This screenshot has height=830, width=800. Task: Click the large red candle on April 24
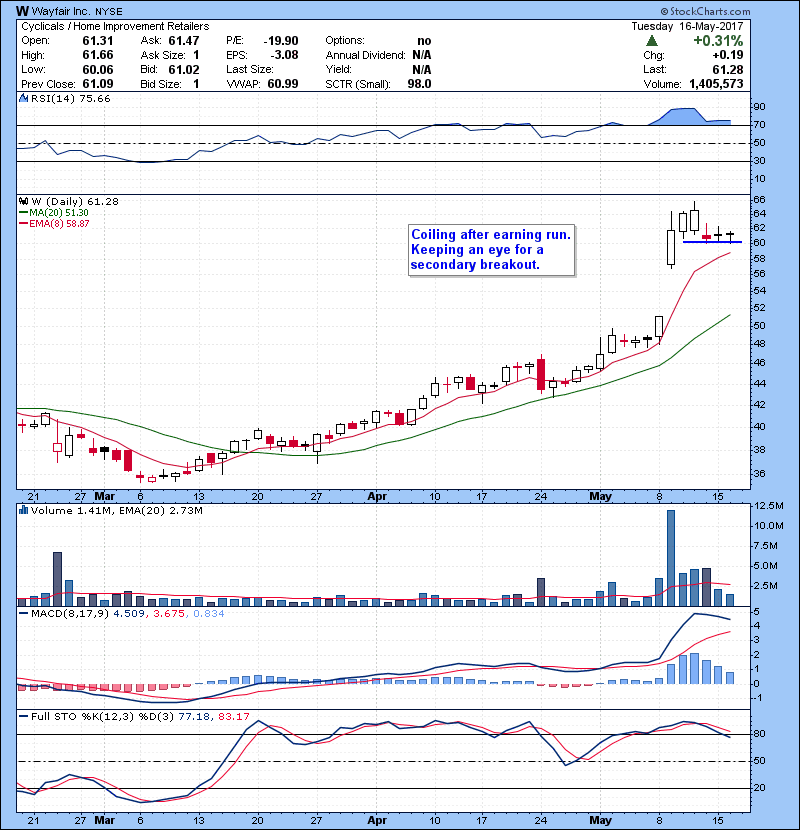click(541, 374)
